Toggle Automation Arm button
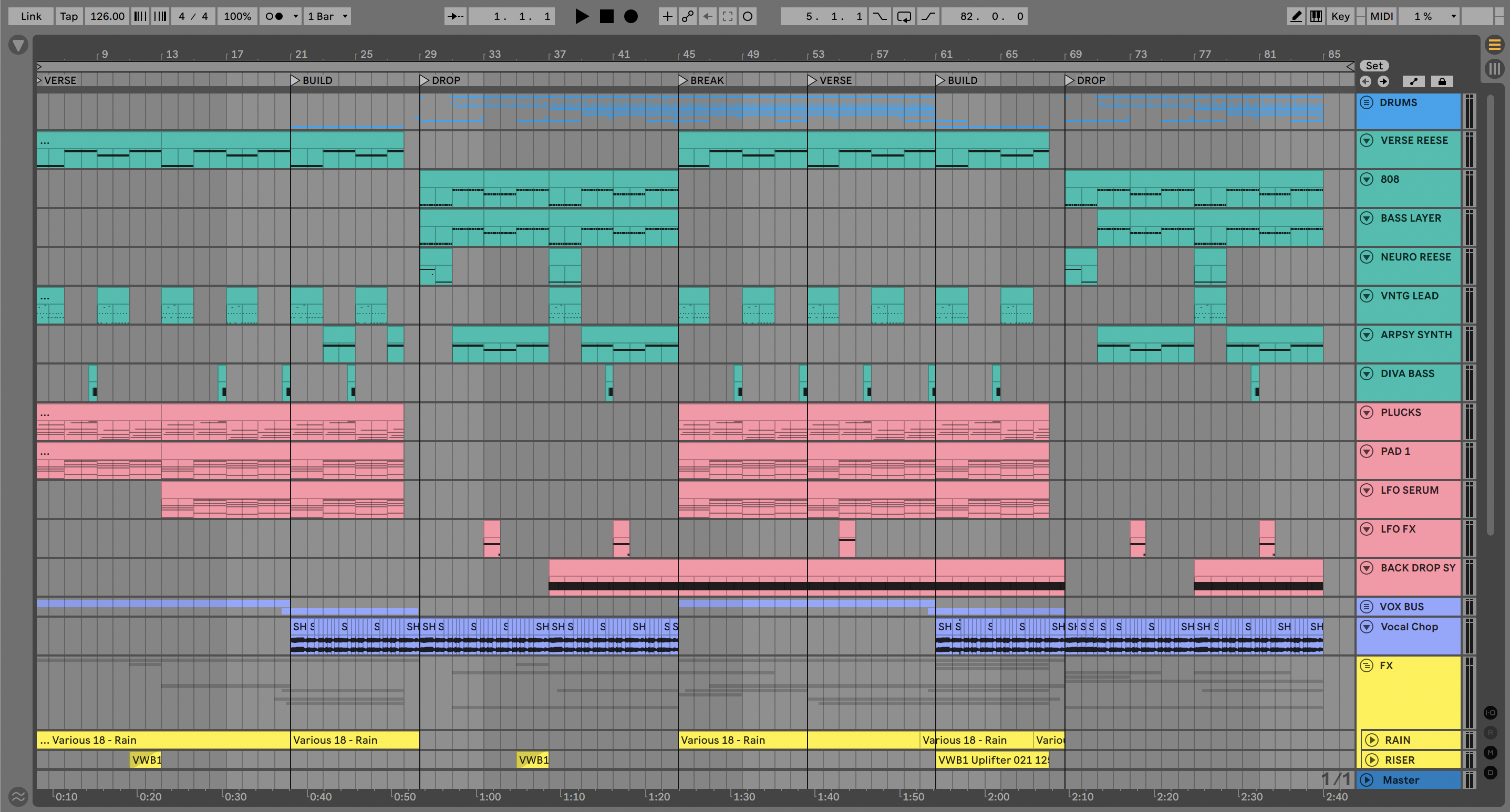The width and height of the screenshot is (1510, 812). point(688,16)
